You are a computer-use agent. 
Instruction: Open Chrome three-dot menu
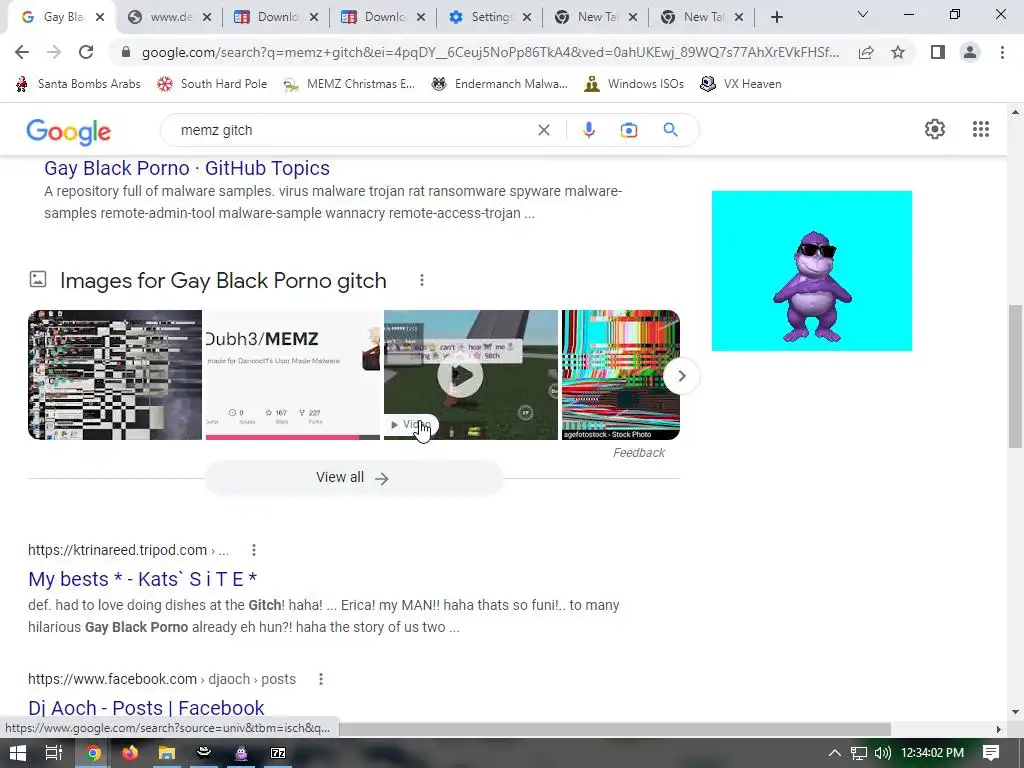tap(1002, 52)
